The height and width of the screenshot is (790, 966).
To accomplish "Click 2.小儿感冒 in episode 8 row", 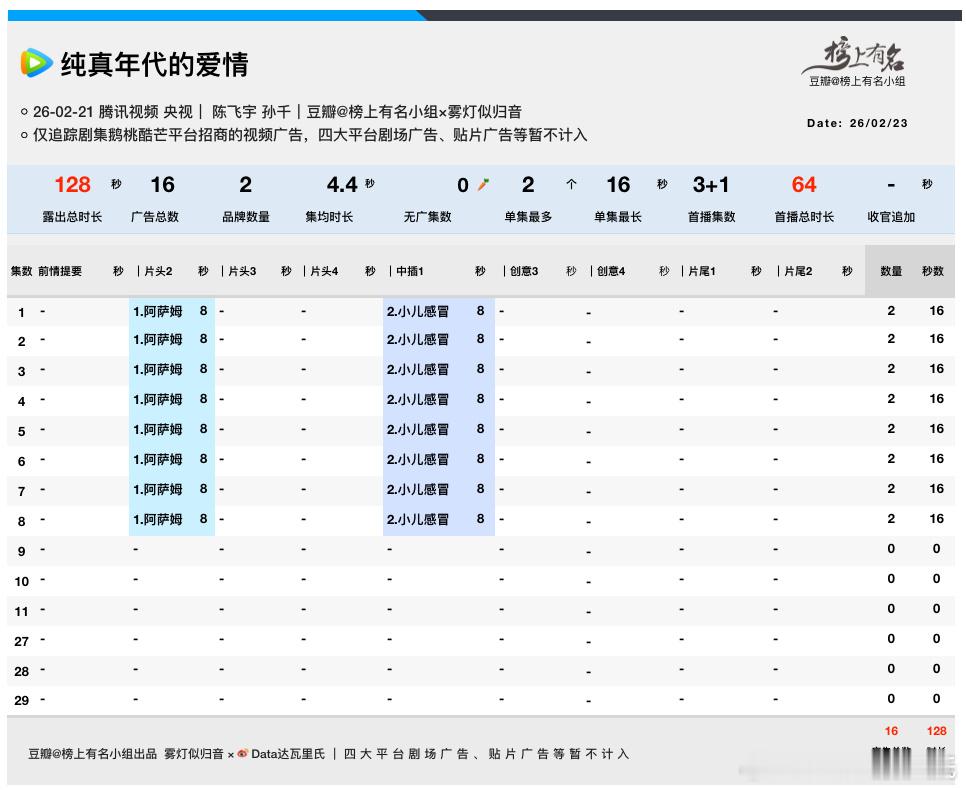I will coord(418,519).
